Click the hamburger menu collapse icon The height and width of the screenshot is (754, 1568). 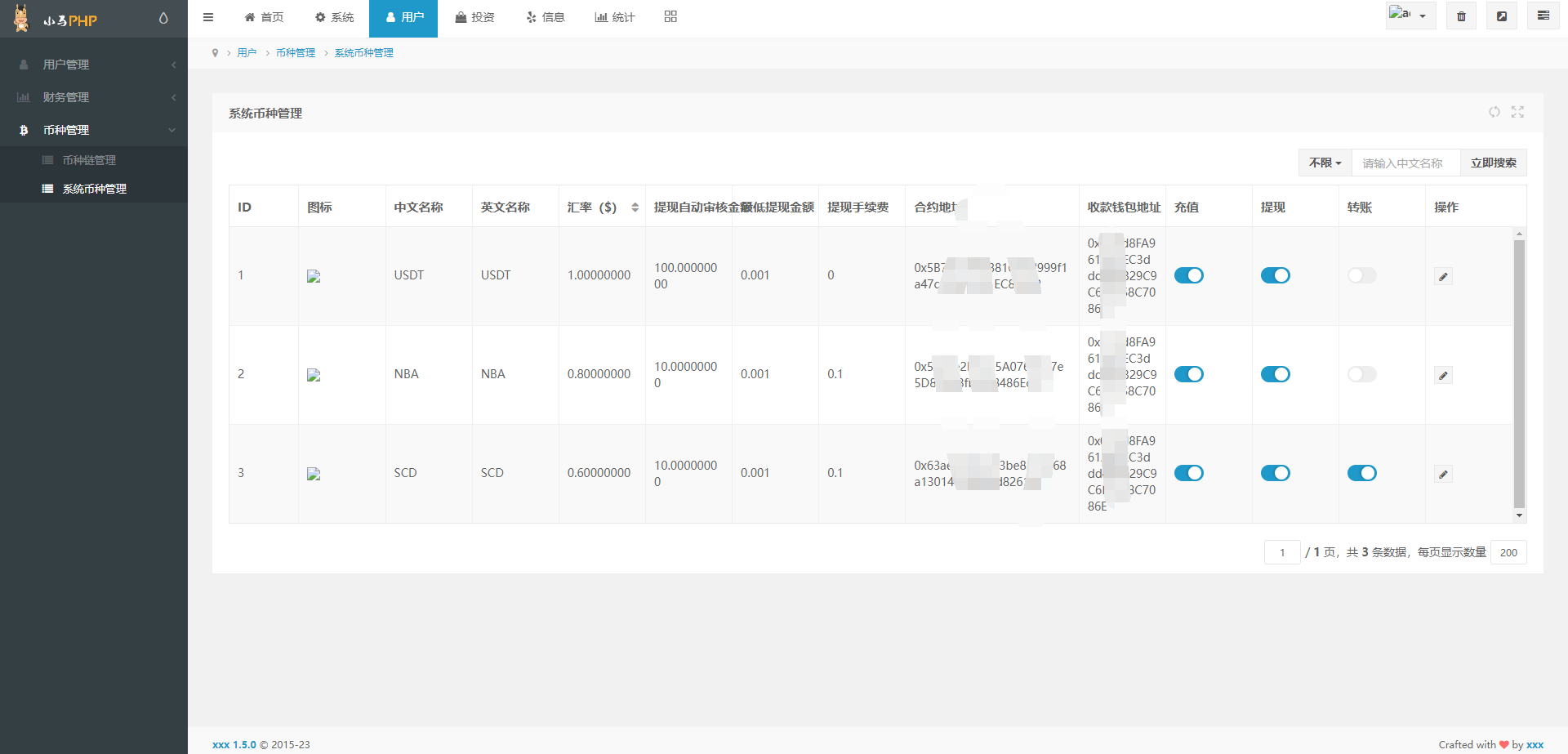tap(208, 17)
